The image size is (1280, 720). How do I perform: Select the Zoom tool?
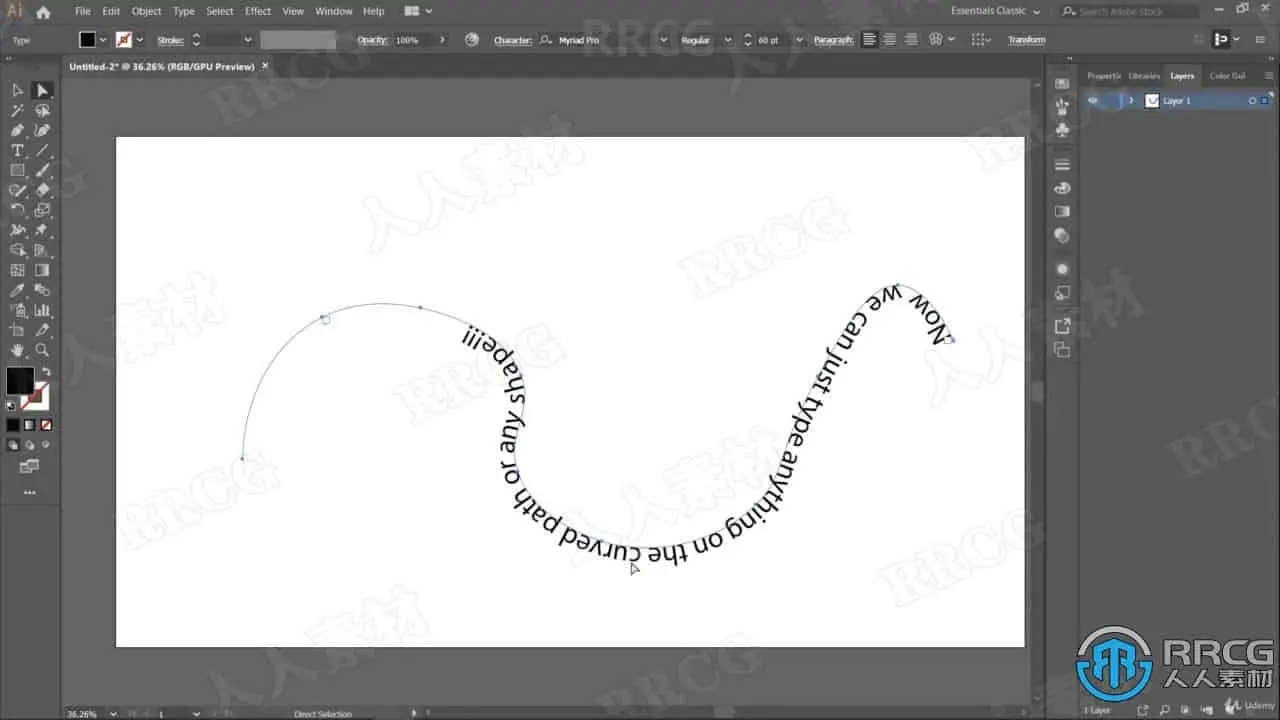[x=42, y=350]
